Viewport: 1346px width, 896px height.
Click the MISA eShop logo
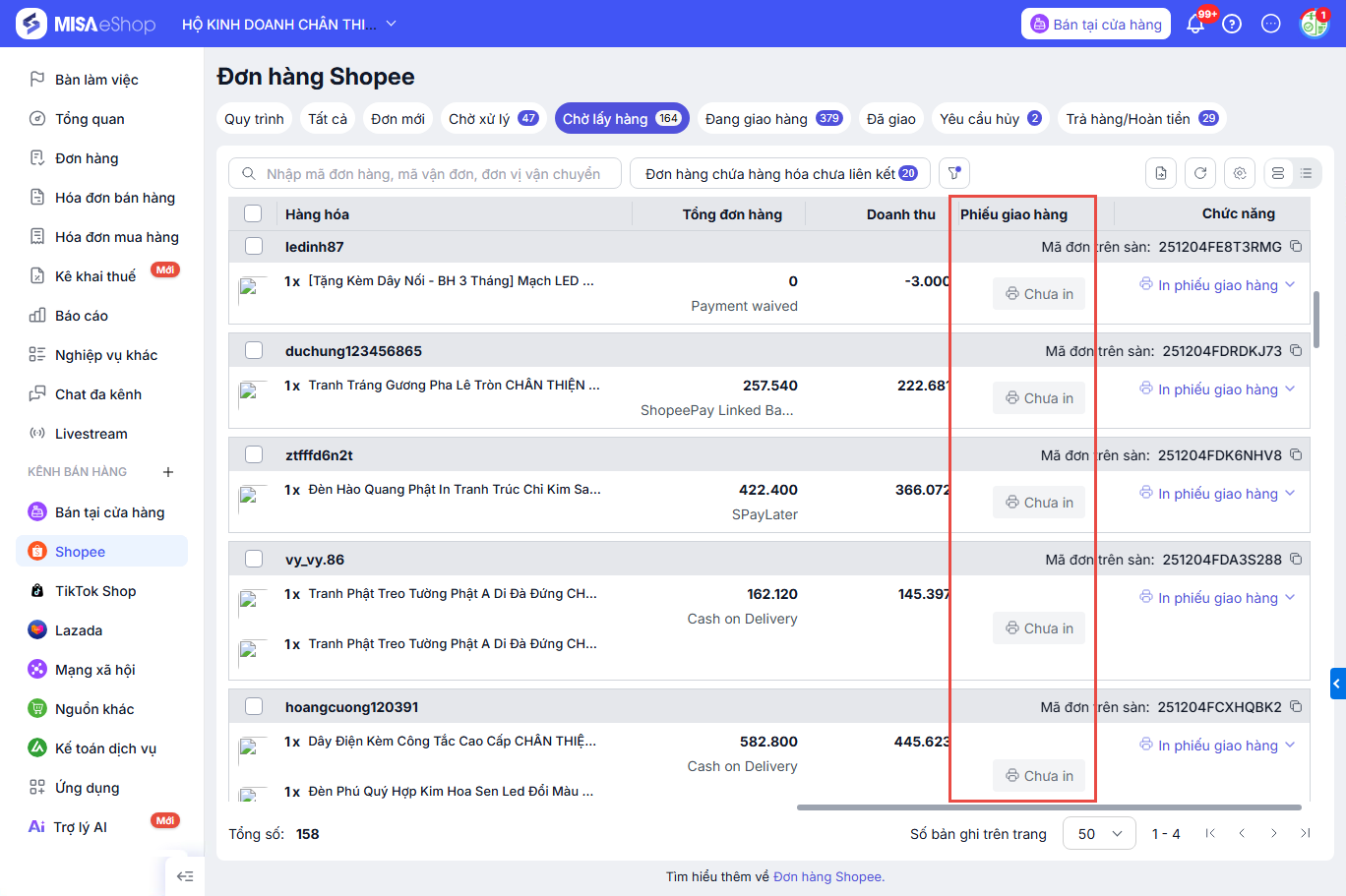[87, 24]
